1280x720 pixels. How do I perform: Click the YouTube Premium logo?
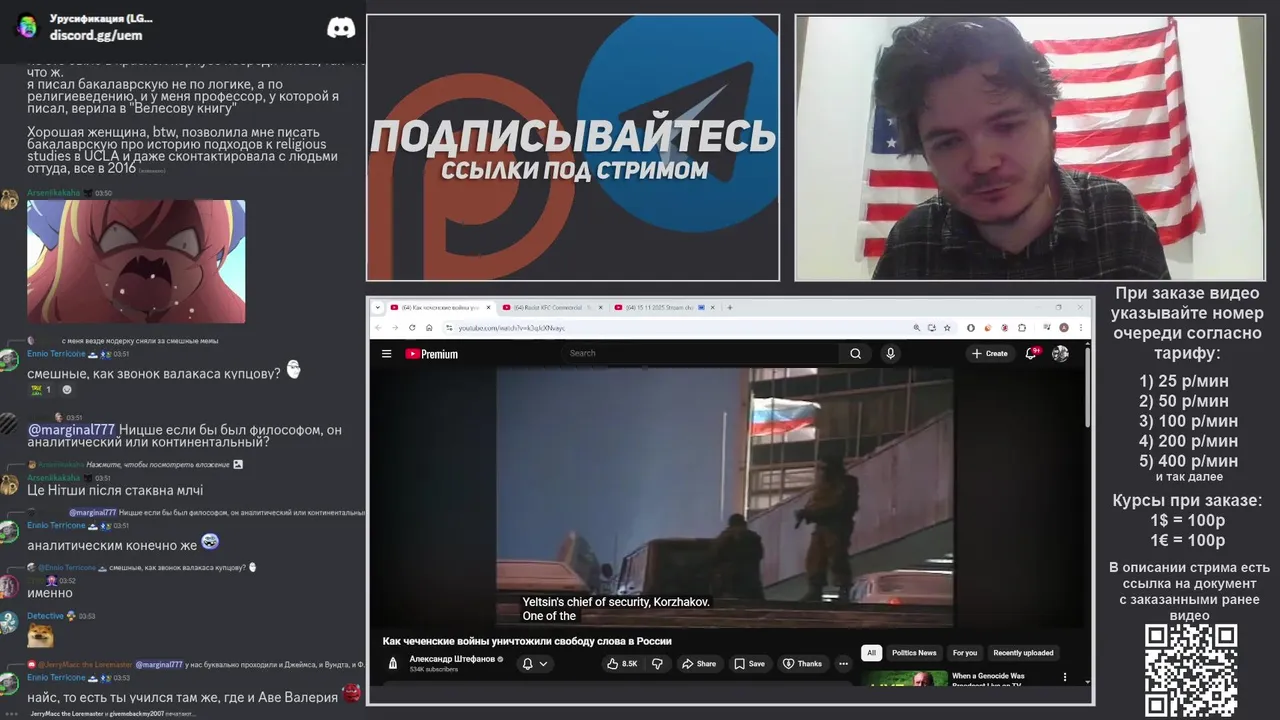point(431,354)
